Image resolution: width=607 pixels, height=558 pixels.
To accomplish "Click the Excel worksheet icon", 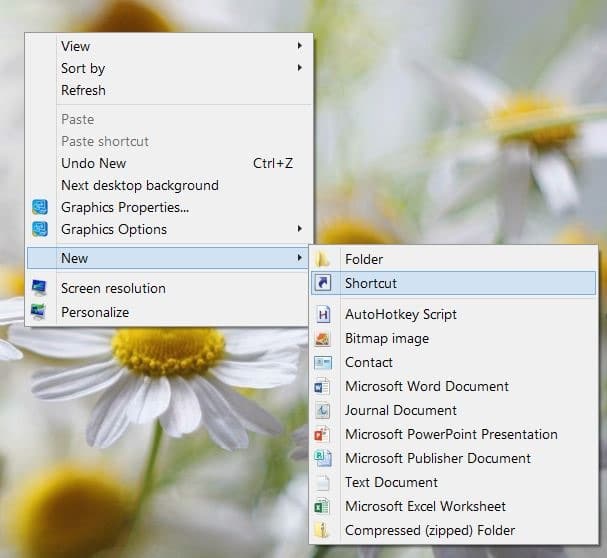I will click(322, 506).
